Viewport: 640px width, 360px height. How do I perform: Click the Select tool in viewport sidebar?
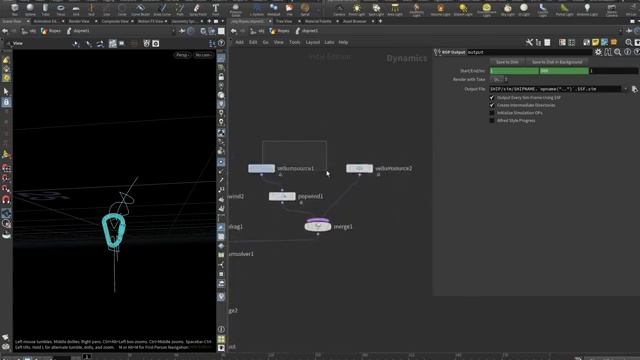(x=6, y=91)
